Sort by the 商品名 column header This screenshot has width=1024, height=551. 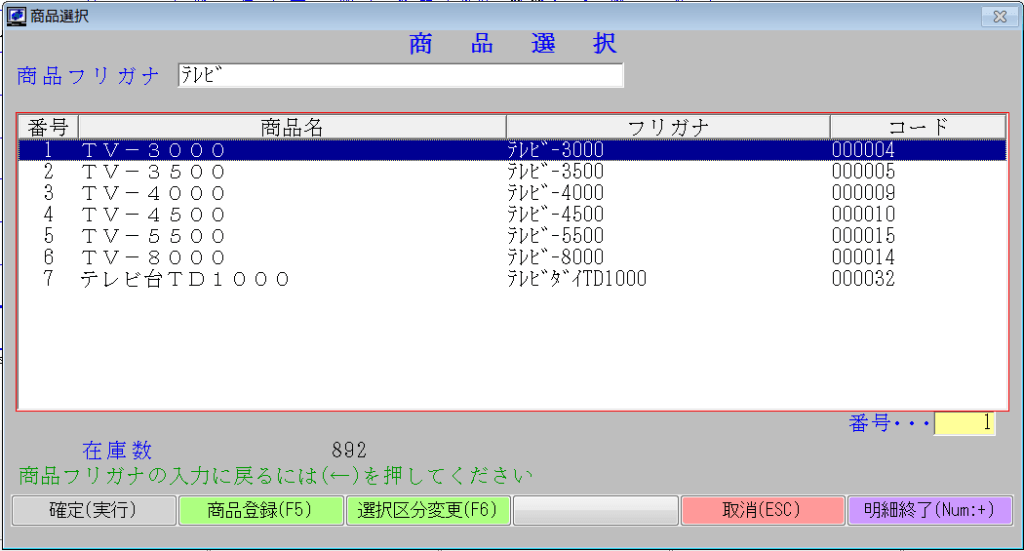click(292, 127)
